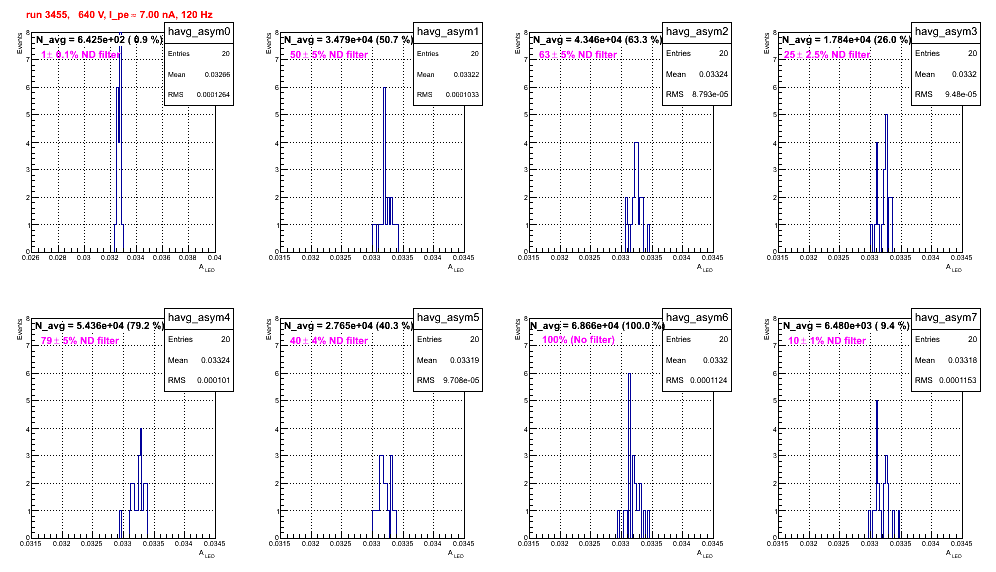Select the havg_asym3 stats box title
The image size is (996, 572).
pos(946,31)
